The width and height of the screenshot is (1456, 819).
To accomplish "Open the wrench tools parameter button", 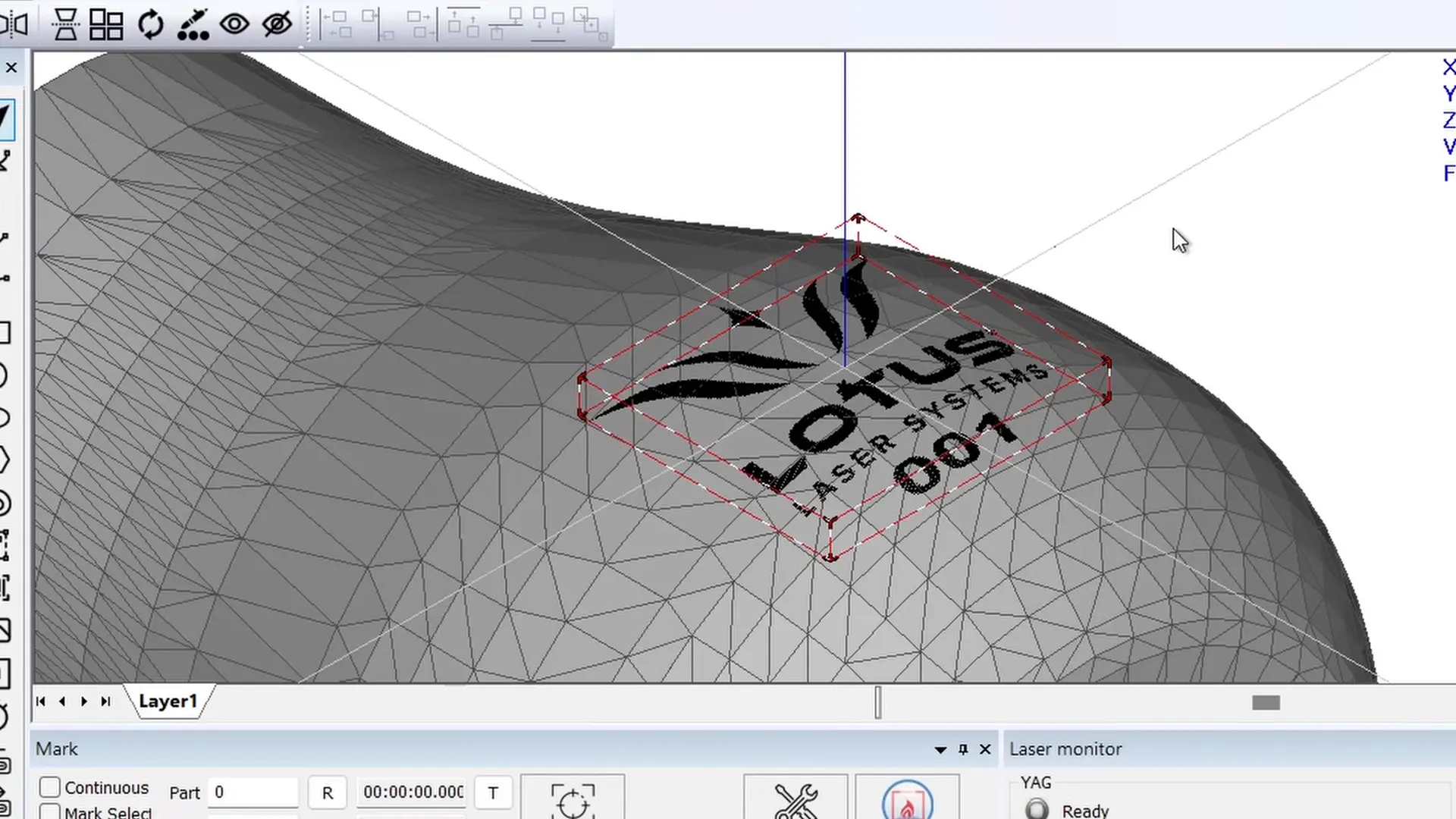I will [x=795, y=799].
